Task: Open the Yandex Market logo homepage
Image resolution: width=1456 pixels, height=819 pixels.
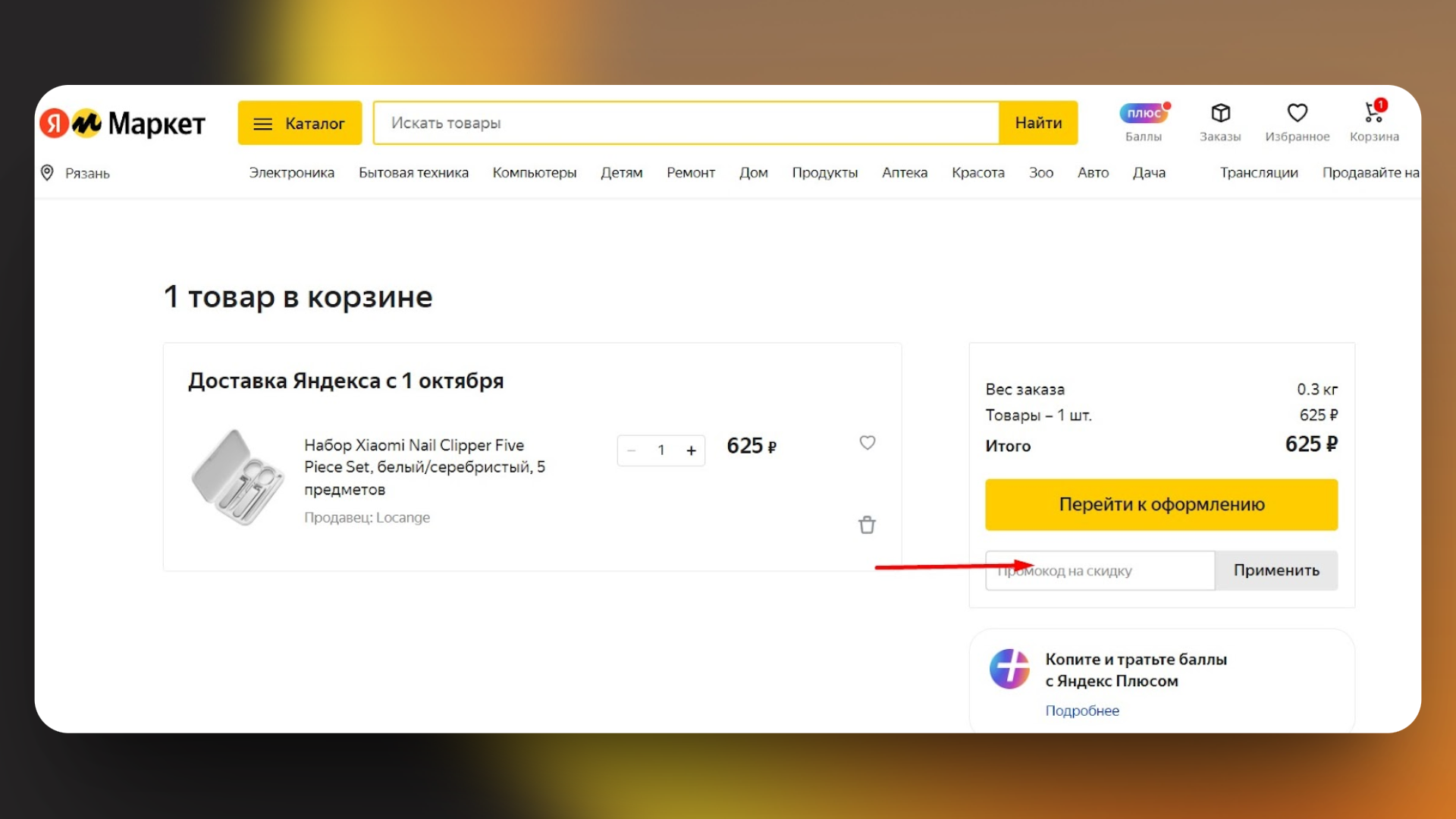Action: coord(123,123)
